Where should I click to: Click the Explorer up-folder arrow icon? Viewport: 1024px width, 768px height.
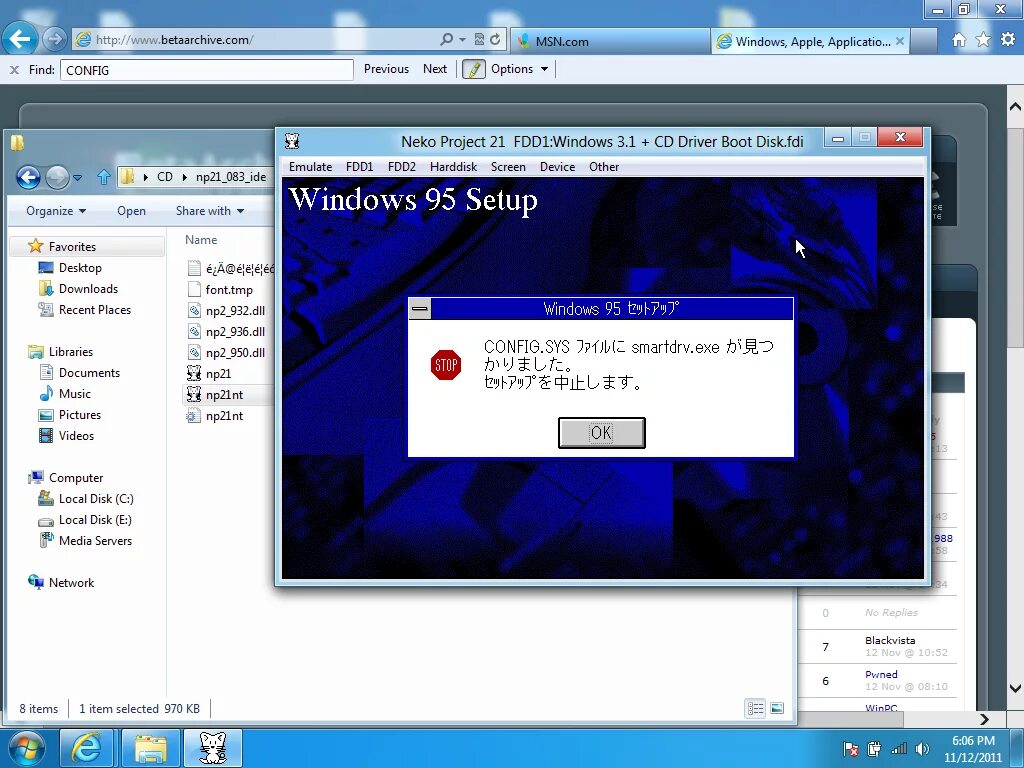pyautogui.click(x=103, y=177)
